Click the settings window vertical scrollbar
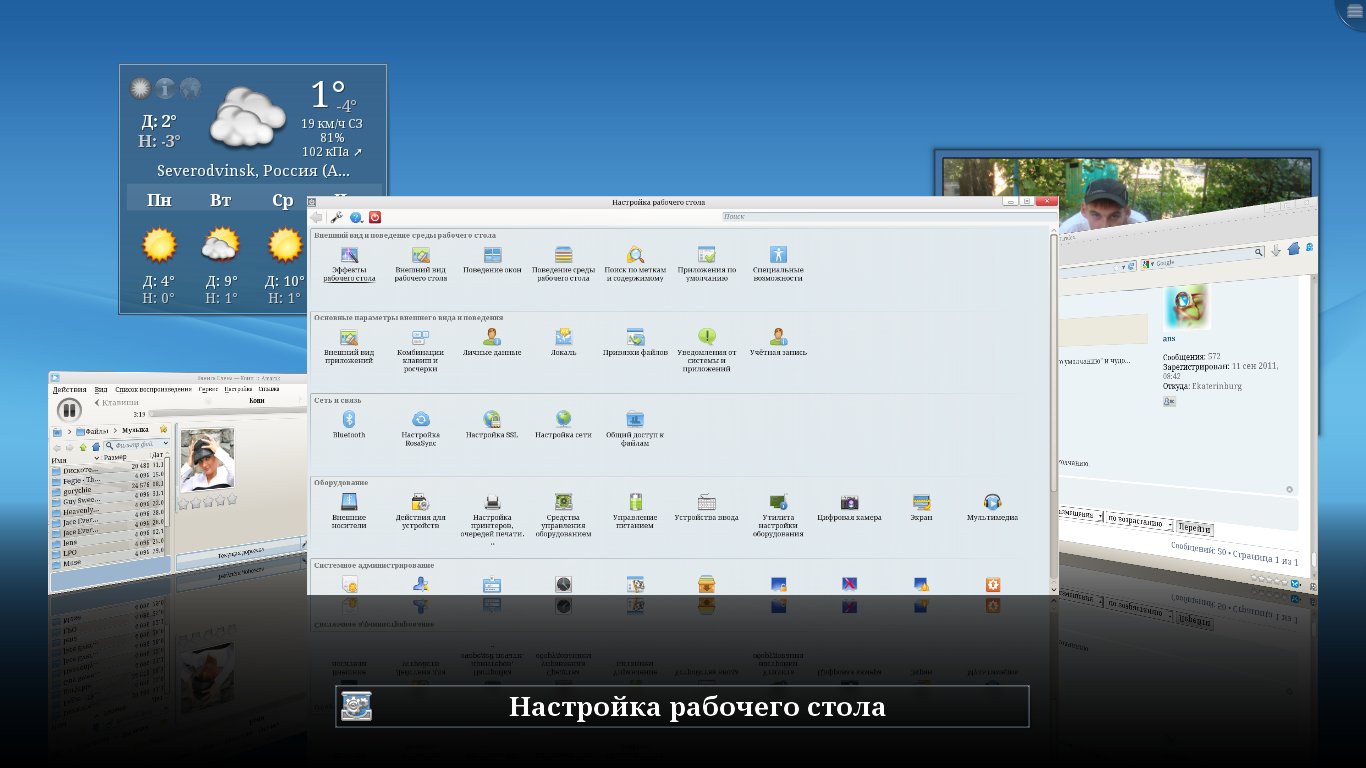 click(x=1053, y=360)
